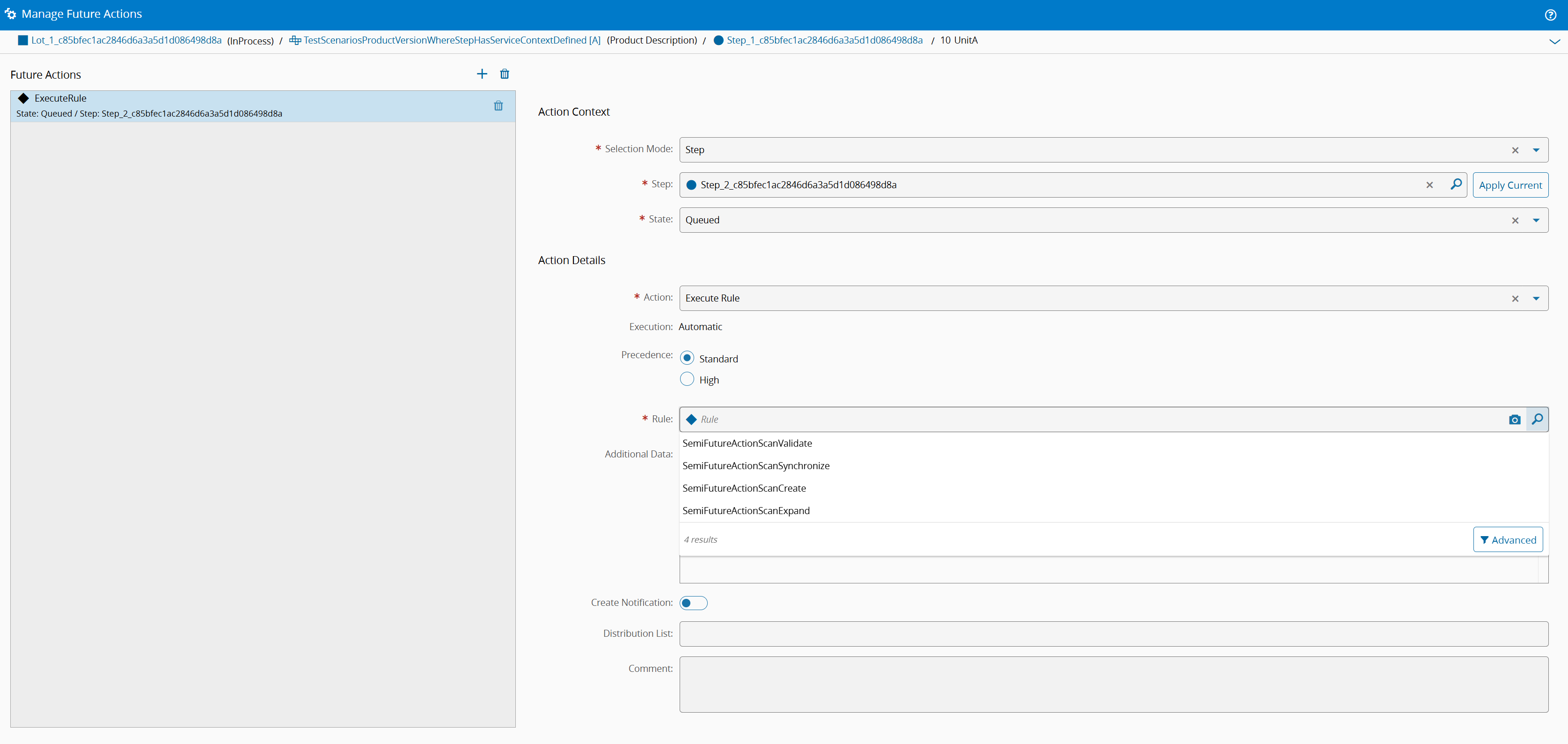Screen dimensions: 1568x744
Task: Delete the ExecuteRule future action row
Action: pos(498,106)
